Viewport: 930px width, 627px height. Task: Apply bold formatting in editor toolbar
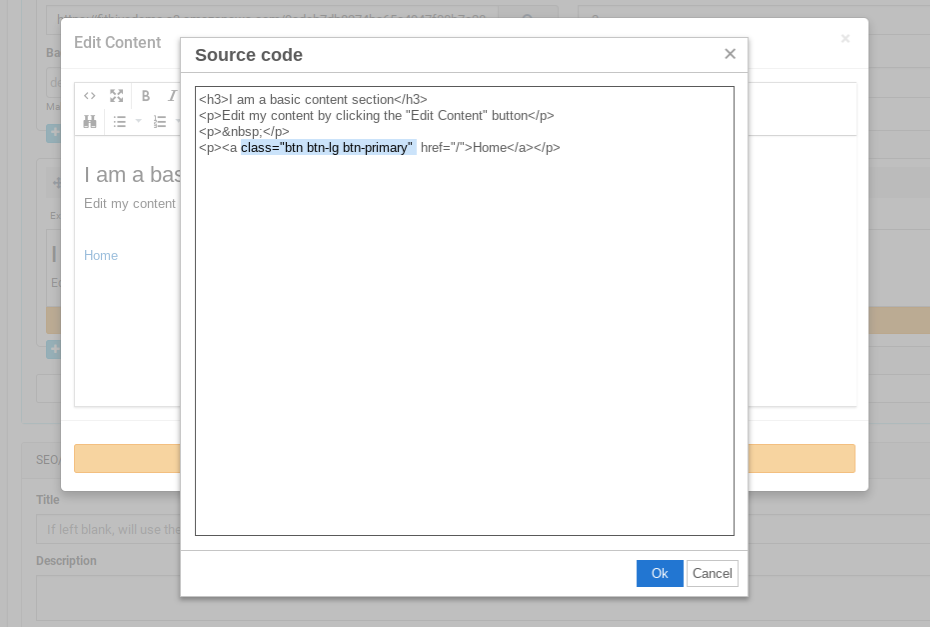click(146, 96)
